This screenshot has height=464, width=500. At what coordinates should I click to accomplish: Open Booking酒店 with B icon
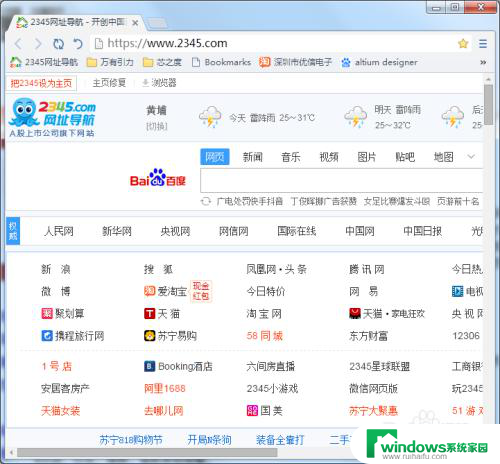(x=178, y=367)
